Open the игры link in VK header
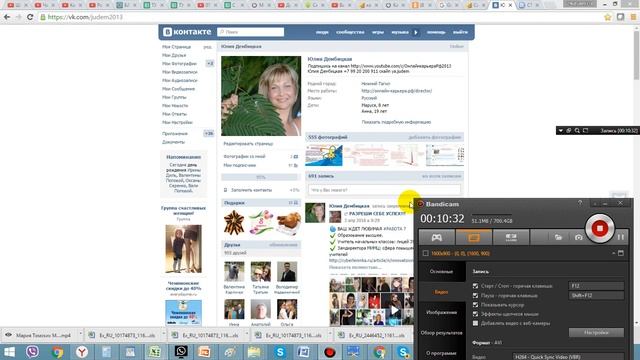 (378, 32)
